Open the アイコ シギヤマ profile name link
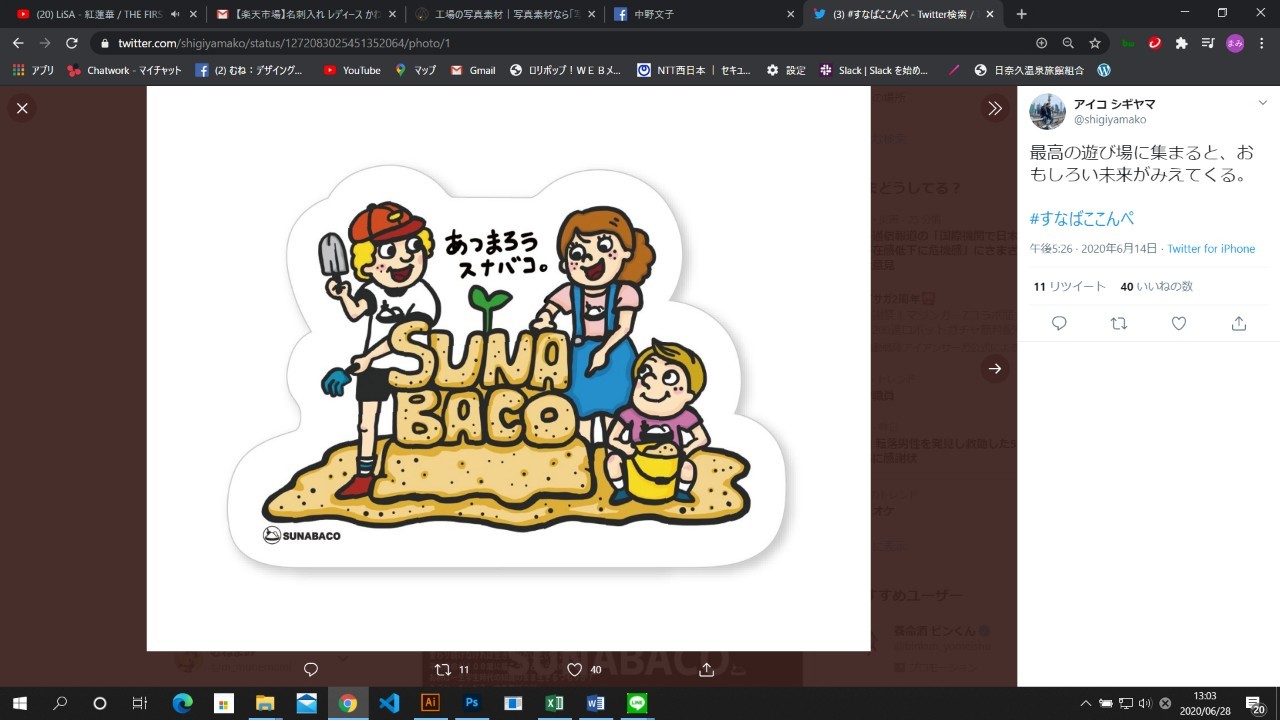1280x720 pixels. (x=1114, y=104)
